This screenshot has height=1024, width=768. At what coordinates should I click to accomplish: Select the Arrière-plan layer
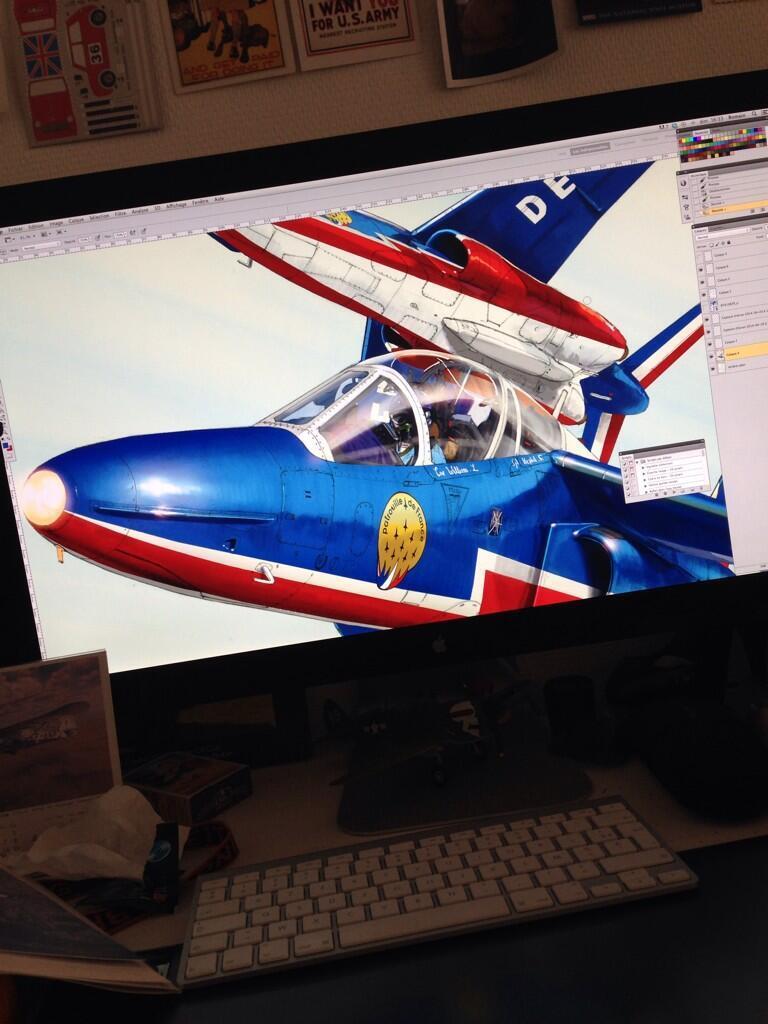point(741,364)
